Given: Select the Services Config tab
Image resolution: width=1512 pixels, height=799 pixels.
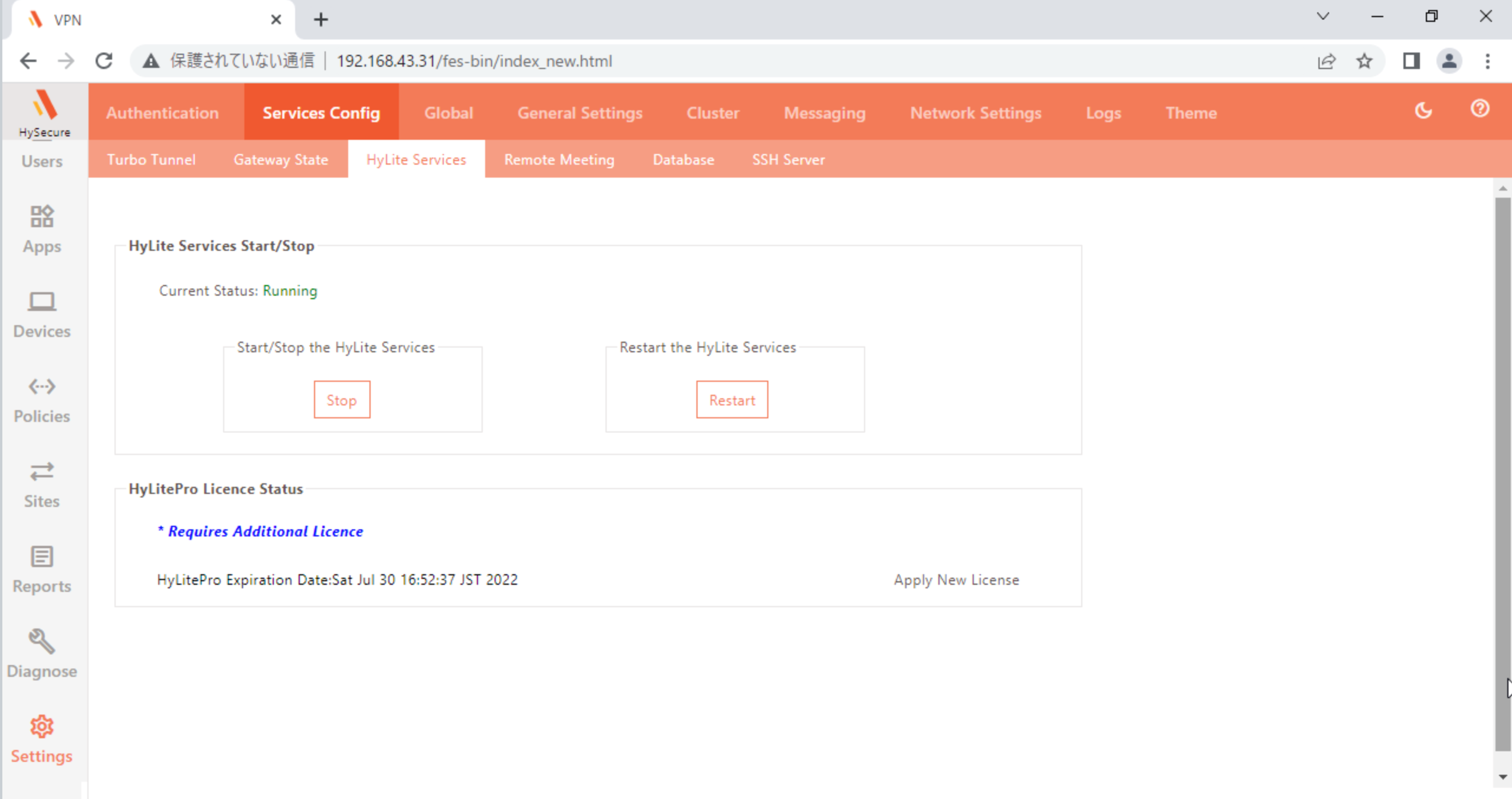Looking at the screenshot, I should [321, 112].
